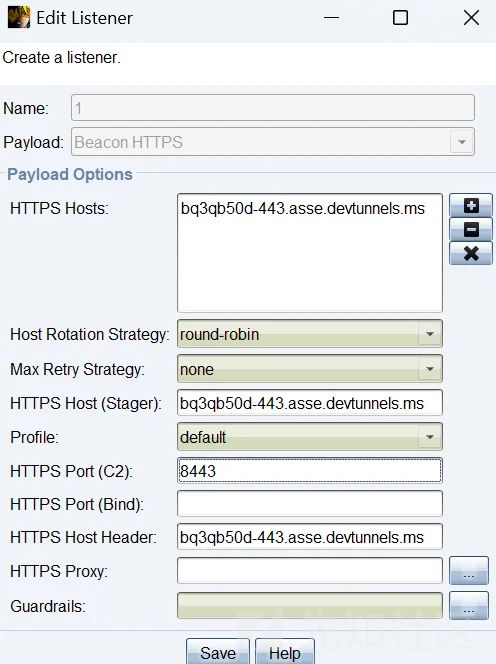
Task: Click the Guardrails text field
Action: pyautogui.click(x=310, y=606)
